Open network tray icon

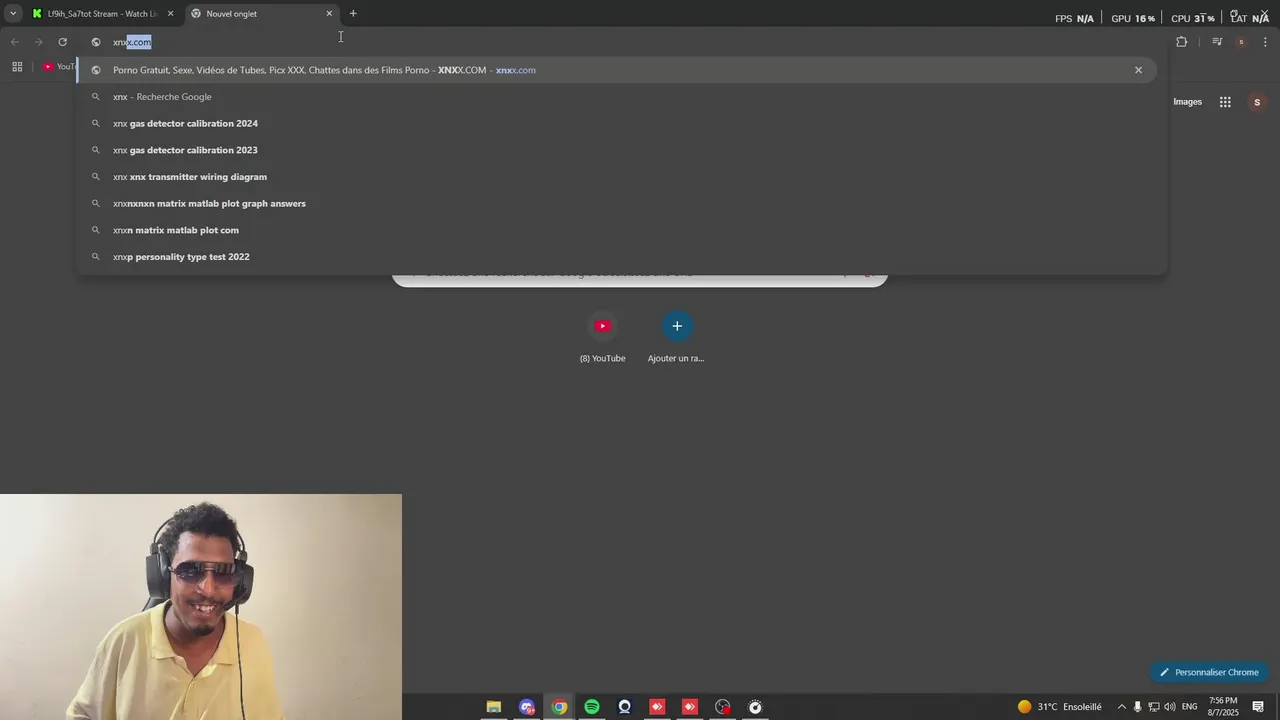click(1153, 707)
